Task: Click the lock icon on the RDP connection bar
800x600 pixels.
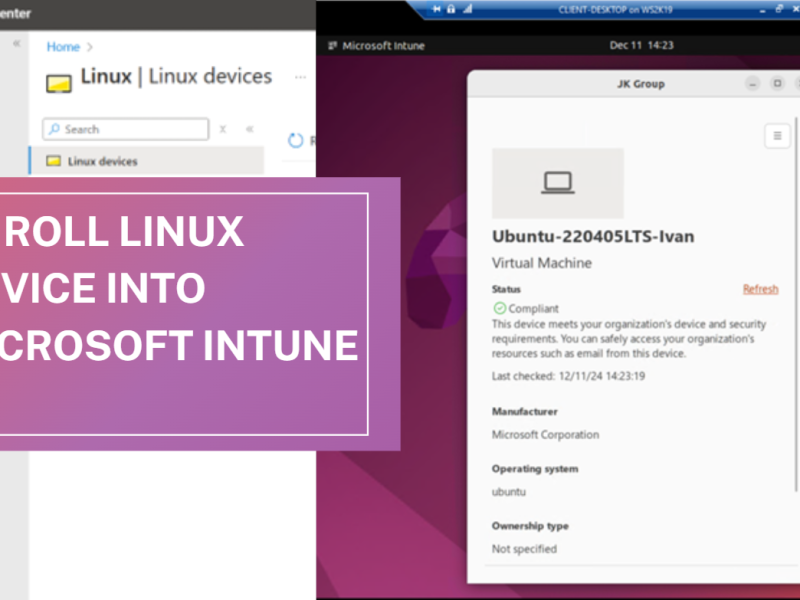Action: click(450, 9)
